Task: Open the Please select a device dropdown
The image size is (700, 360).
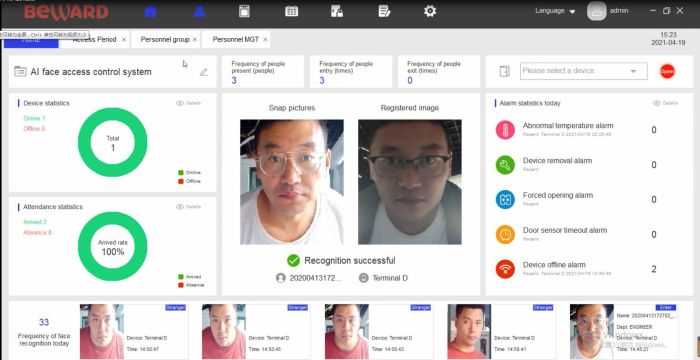Action: coord(583,71)
